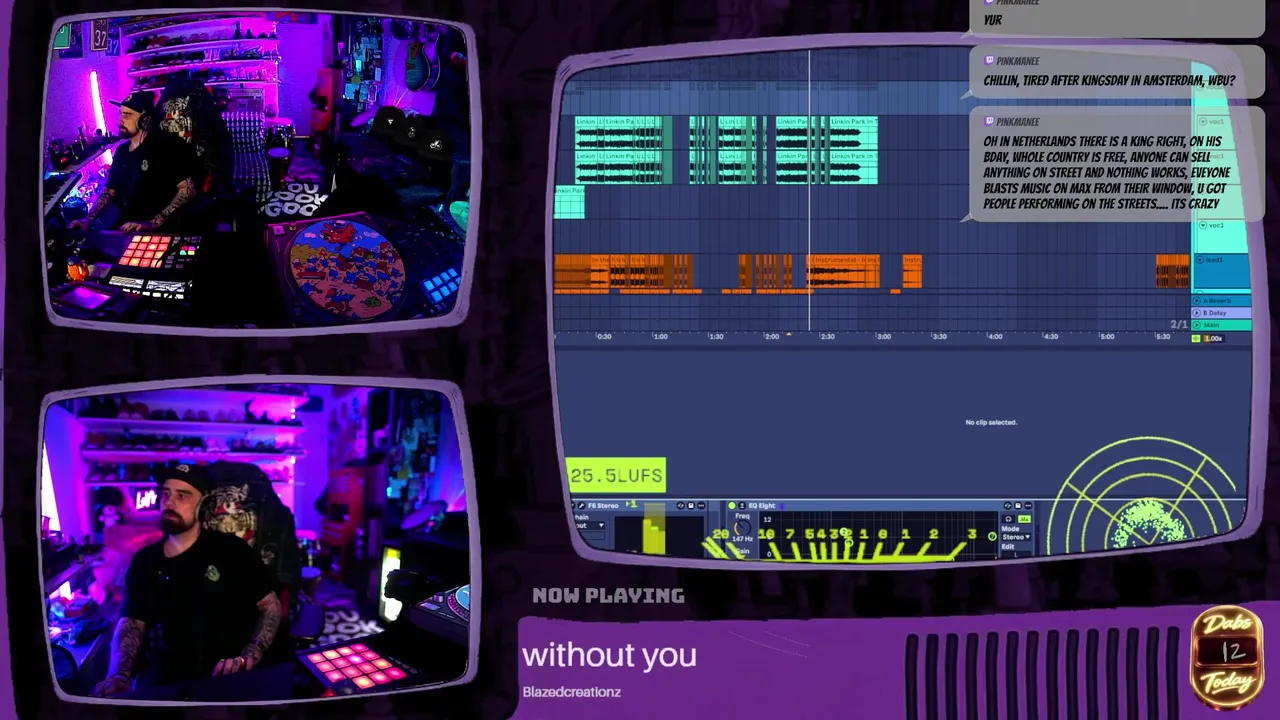Click the 1:00 mark on the time ruler
Screen dimensions: 1280x720
(660, 336)
